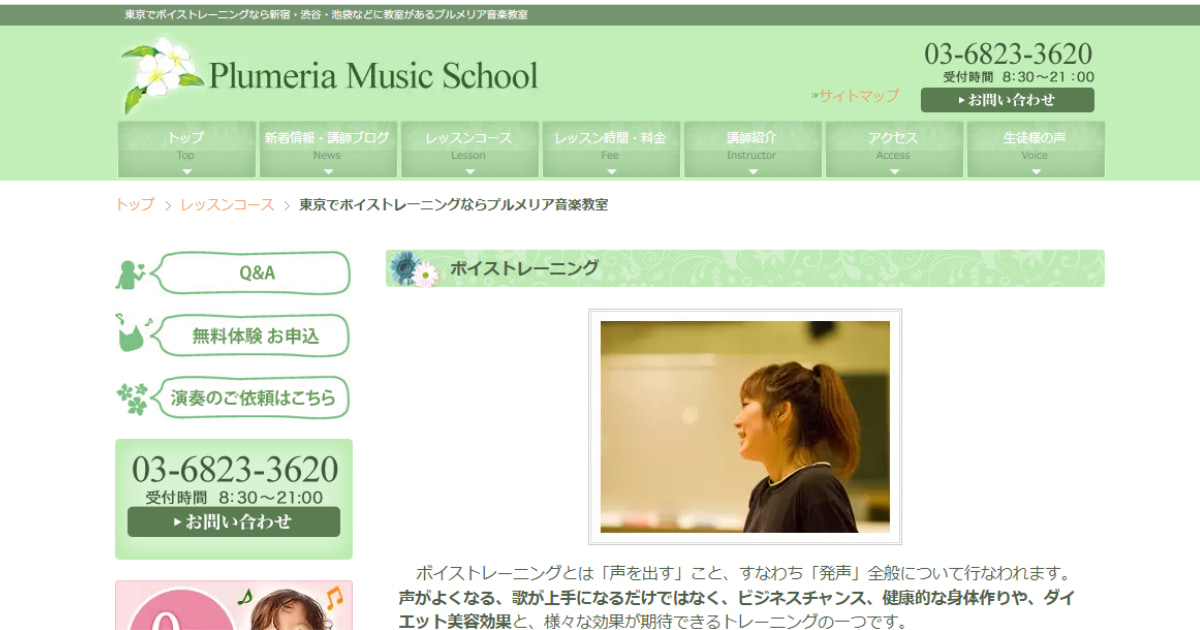Click the 東京でボイストレーニングなら top tagline text
Viewport: 1200px width, 630px height.
(x=326, y=15)
